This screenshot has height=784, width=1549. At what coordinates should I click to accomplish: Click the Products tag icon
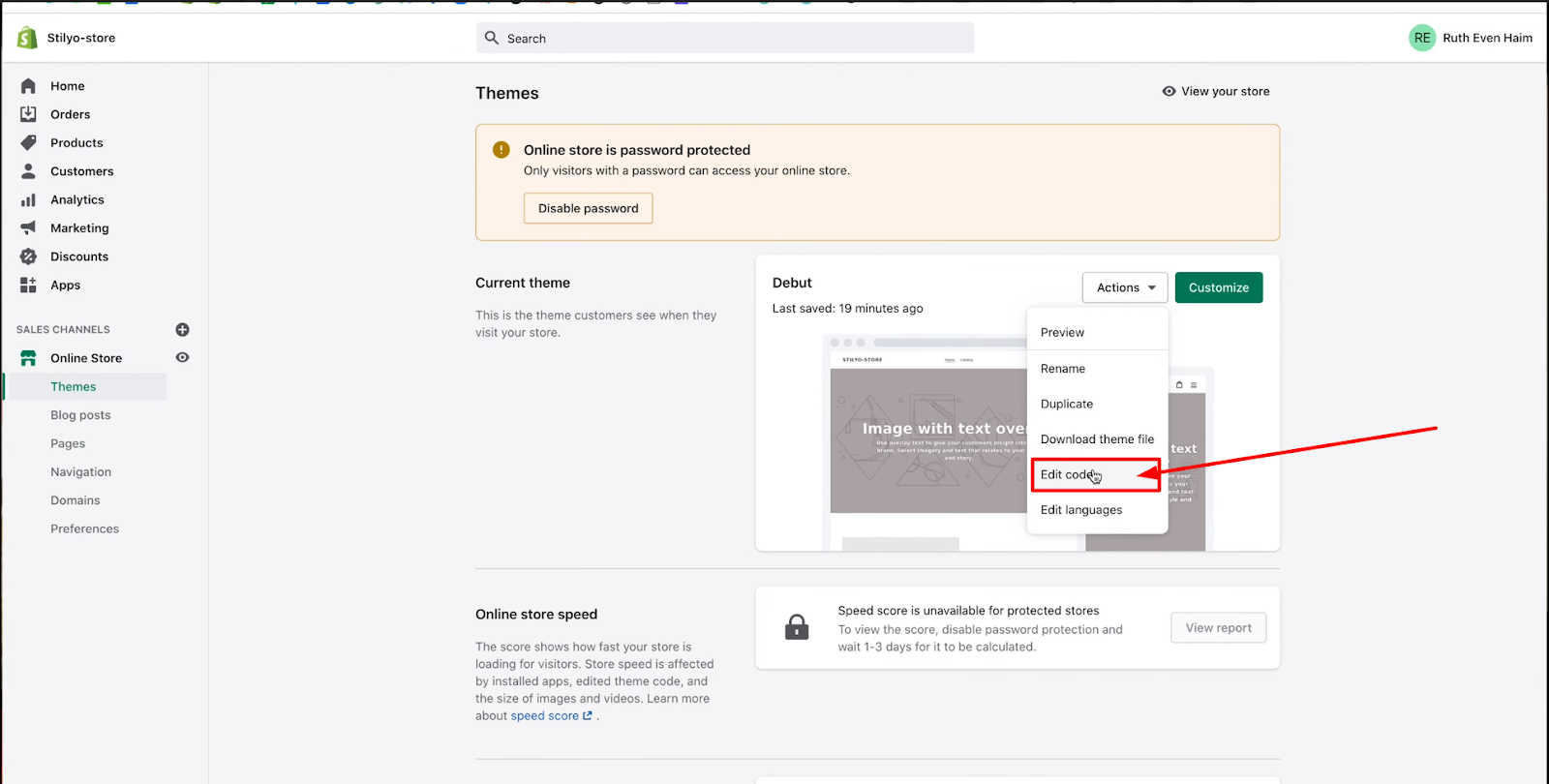[x=28, y=142]
